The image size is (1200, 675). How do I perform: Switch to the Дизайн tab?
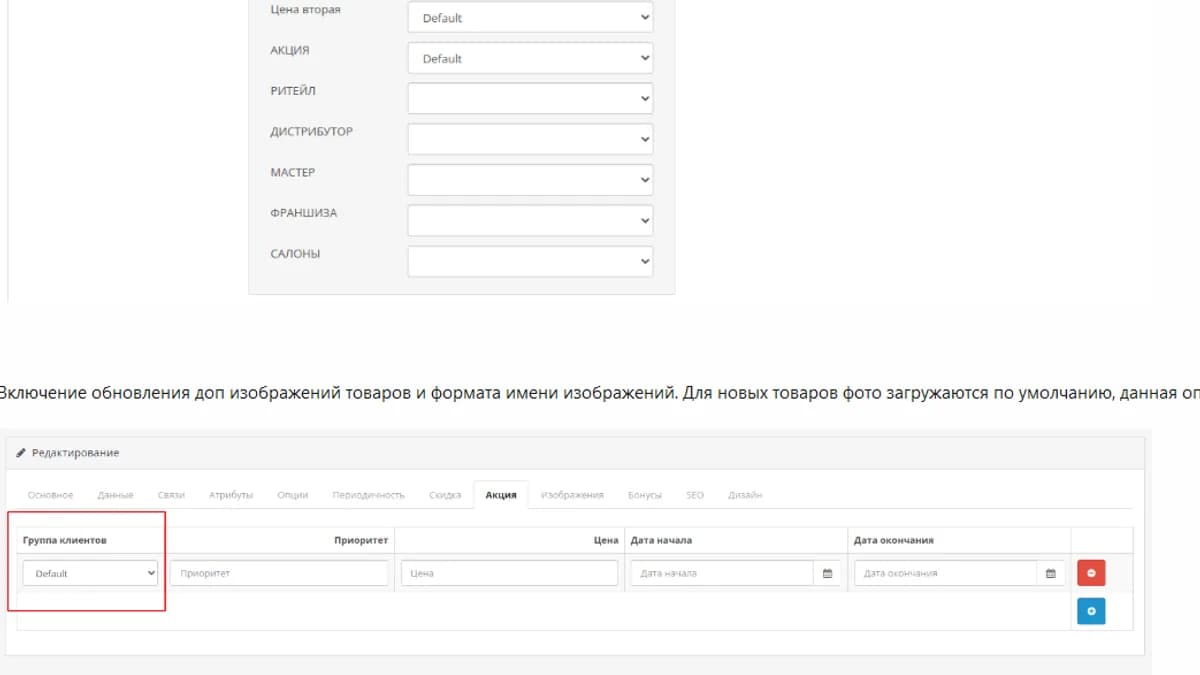[x=745, y=495]
